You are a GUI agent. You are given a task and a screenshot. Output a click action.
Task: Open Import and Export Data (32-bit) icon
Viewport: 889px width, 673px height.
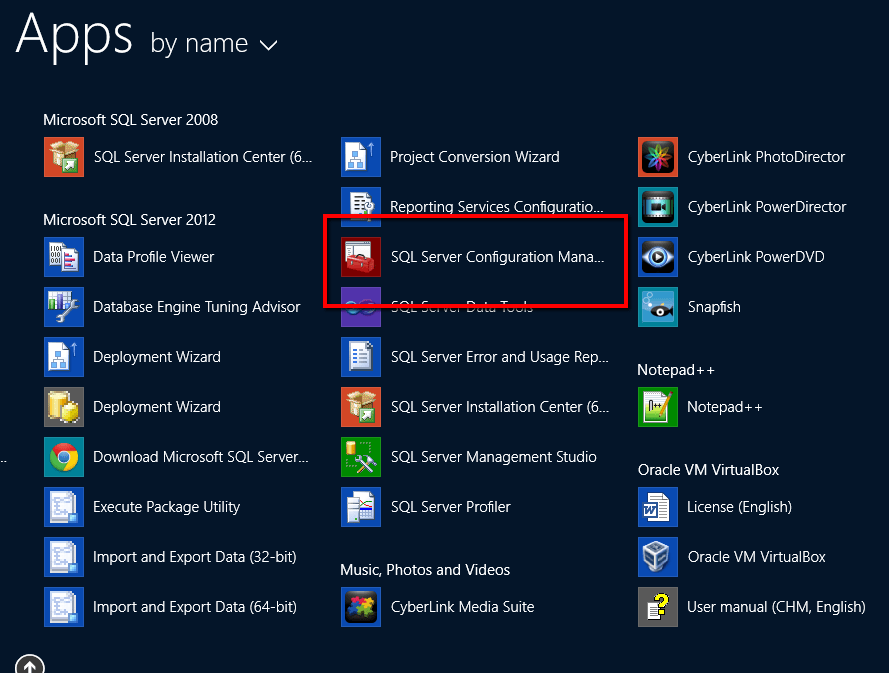[64, 557]
